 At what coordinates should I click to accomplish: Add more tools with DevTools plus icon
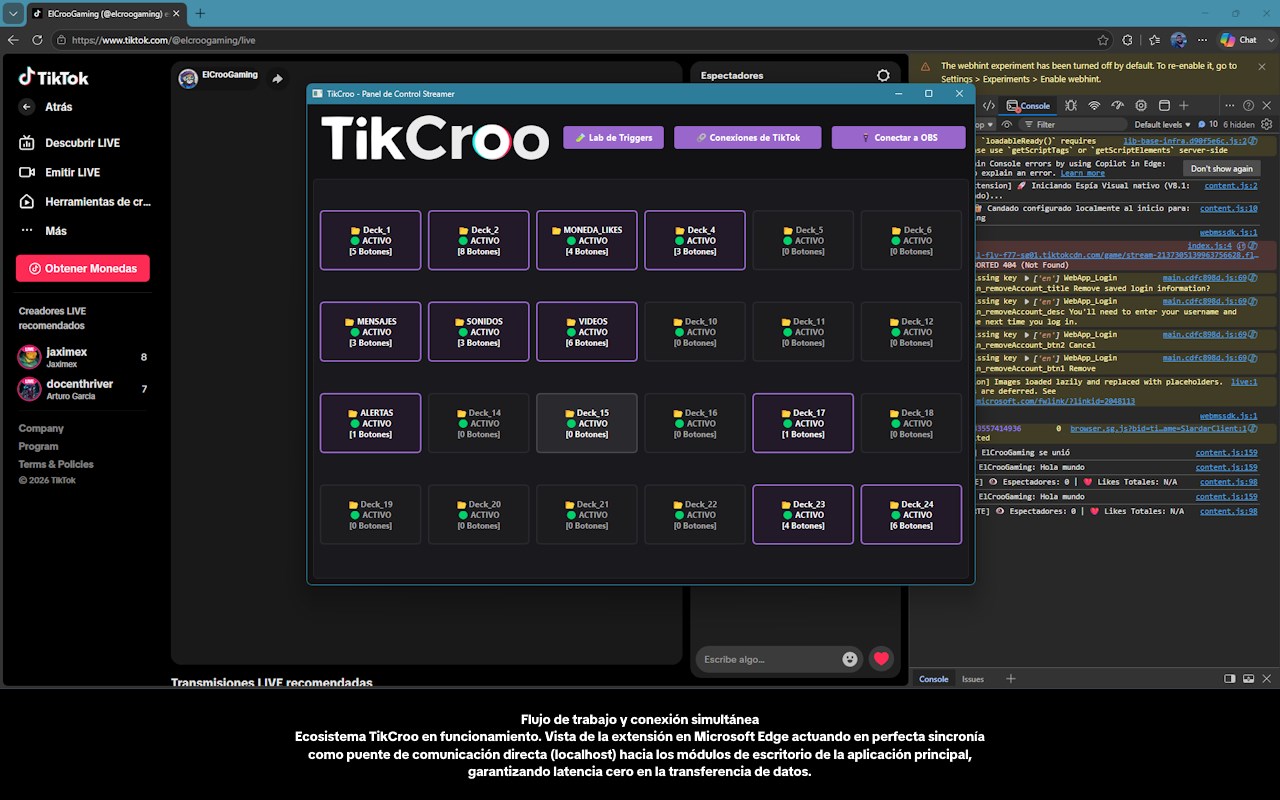[x=1184, y=106]
